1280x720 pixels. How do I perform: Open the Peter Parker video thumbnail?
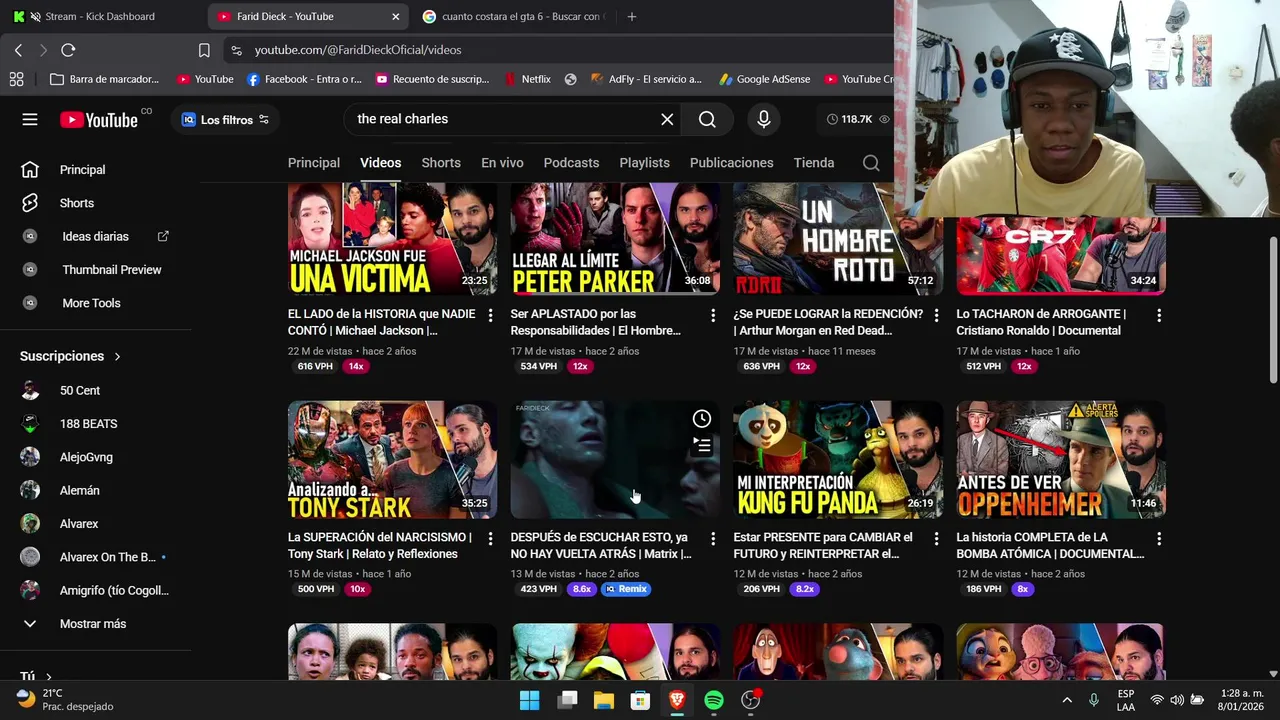click(x=615, y=238)
